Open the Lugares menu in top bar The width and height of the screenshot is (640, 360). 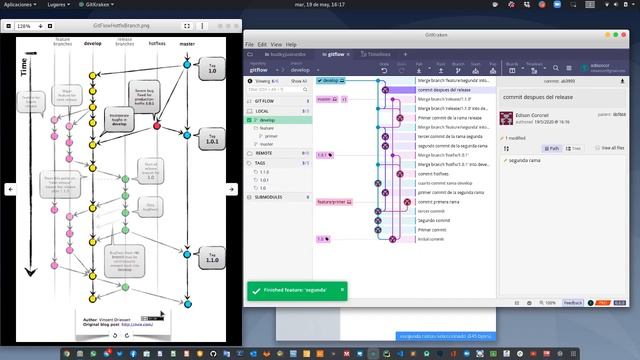[58, 4]
